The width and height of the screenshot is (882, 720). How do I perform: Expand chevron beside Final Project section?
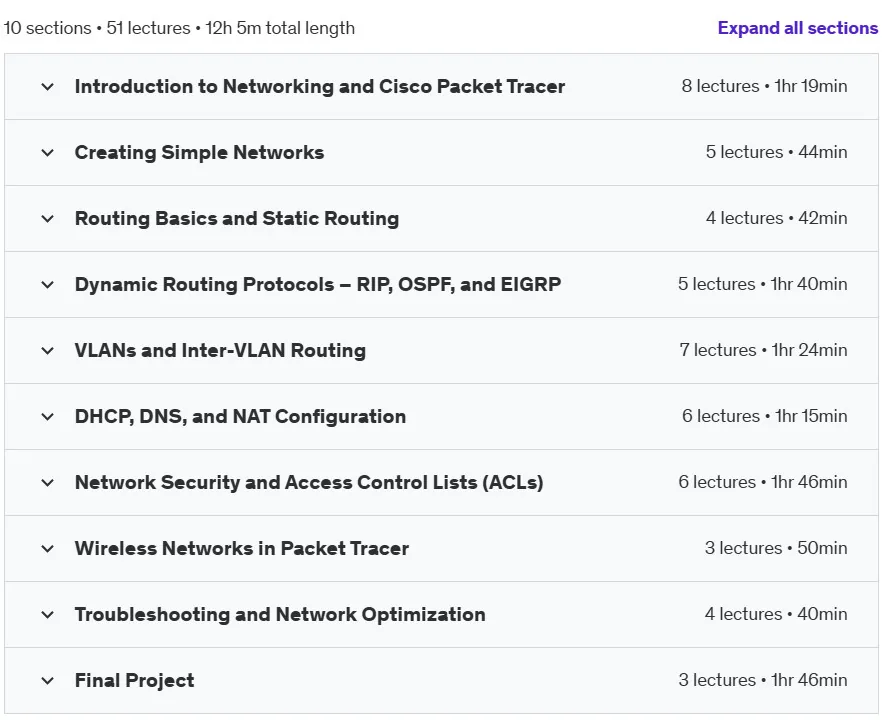(48, 681)
